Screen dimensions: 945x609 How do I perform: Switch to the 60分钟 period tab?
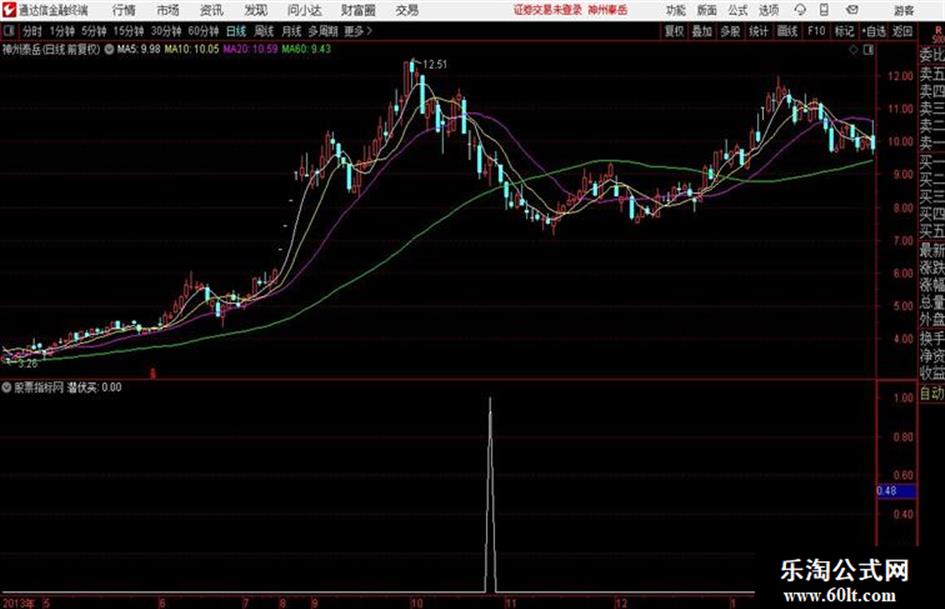coord(203,31)
